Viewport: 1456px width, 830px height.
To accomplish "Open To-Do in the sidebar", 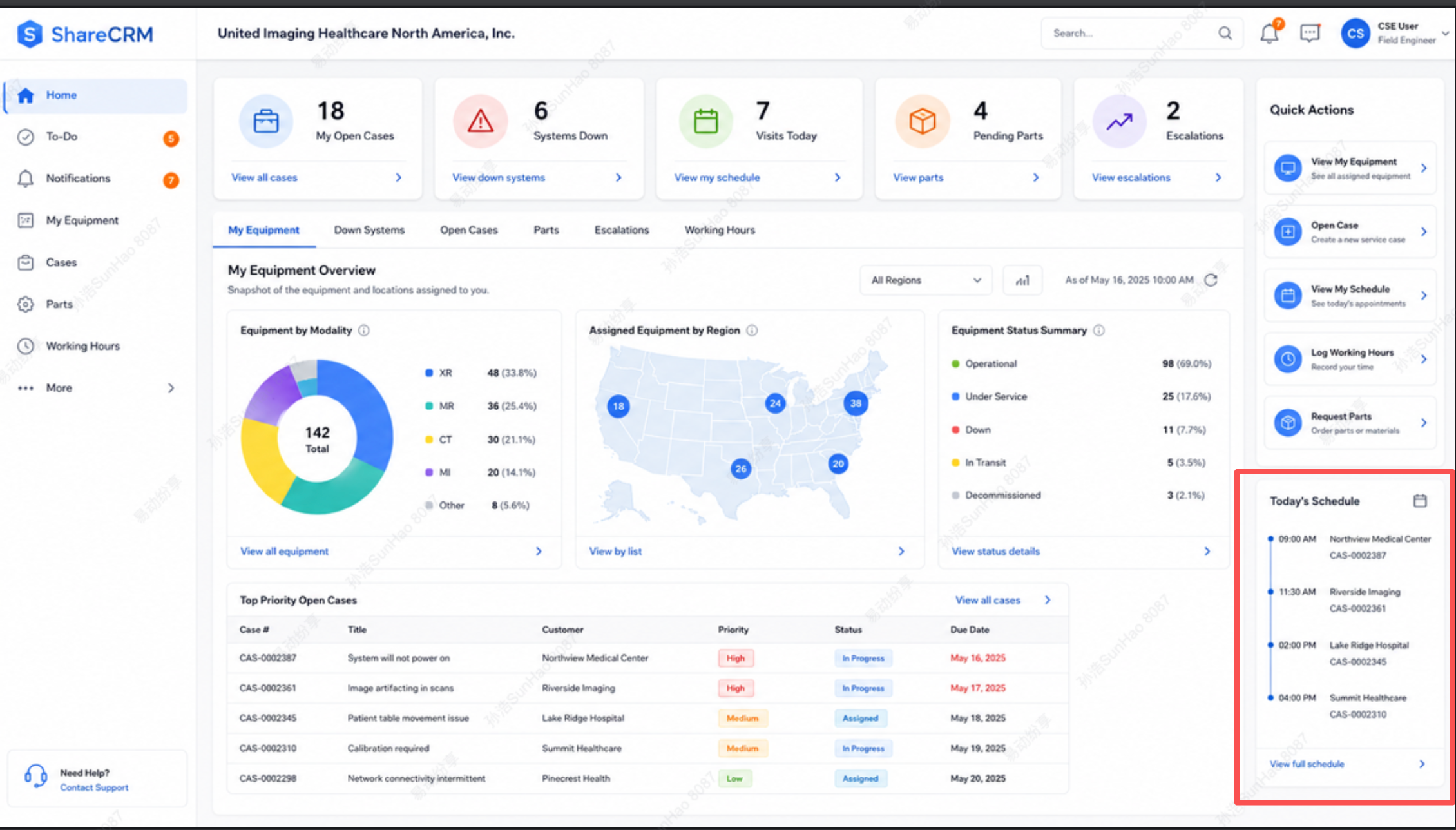I will click(97, 137).
